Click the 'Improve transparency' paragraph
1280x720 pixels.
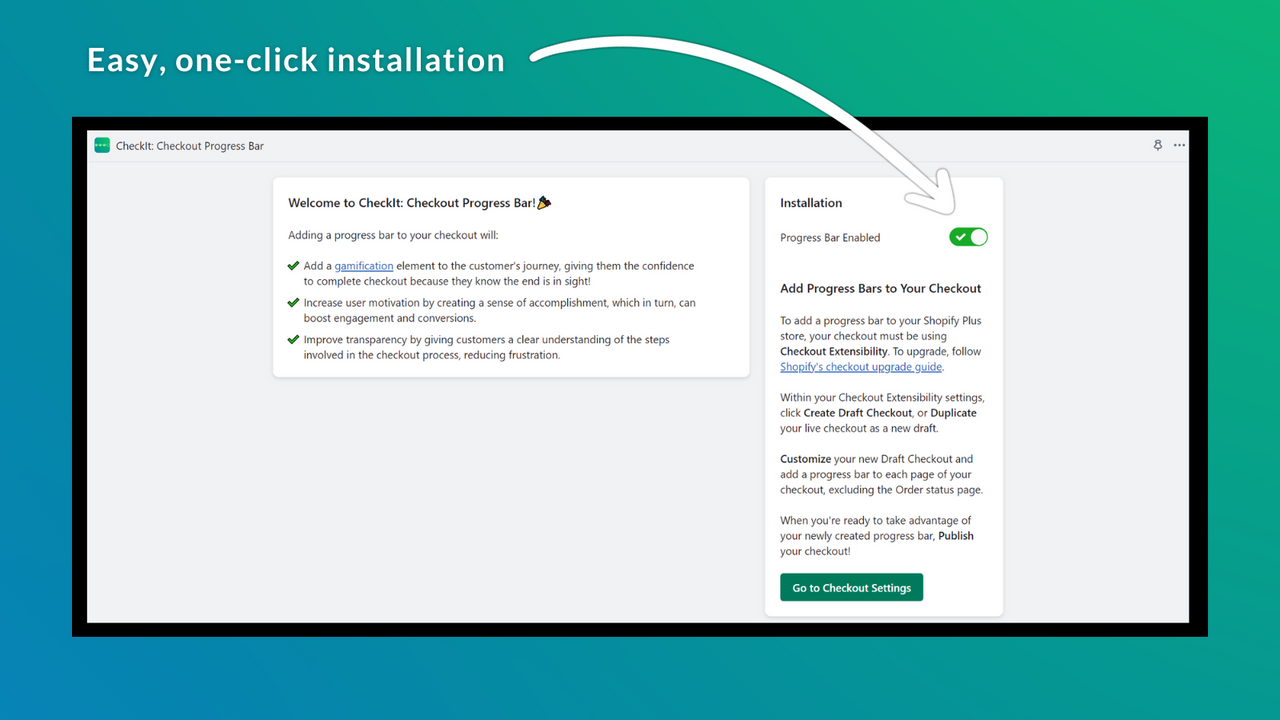coord(487,347)
